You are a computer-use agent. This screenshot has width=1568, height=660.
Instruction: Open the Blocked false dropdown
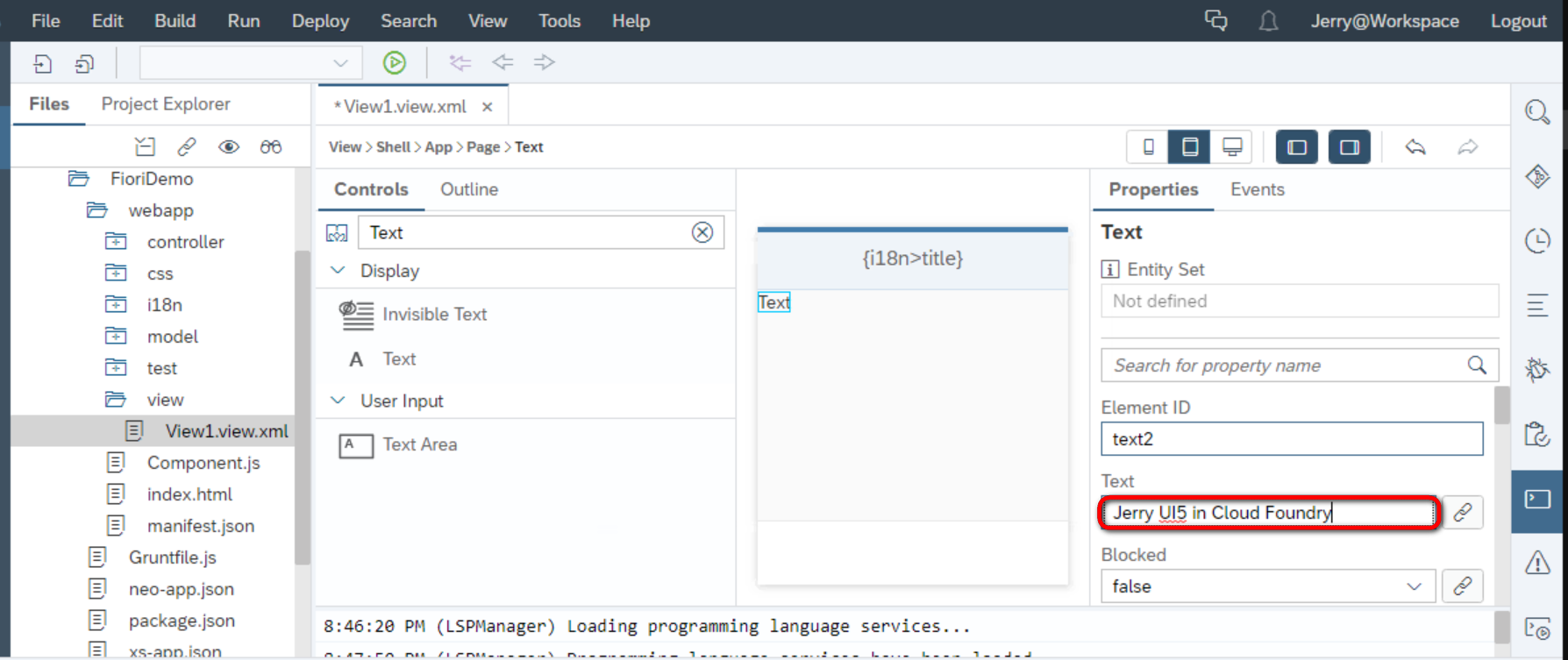pos(1268,586)
